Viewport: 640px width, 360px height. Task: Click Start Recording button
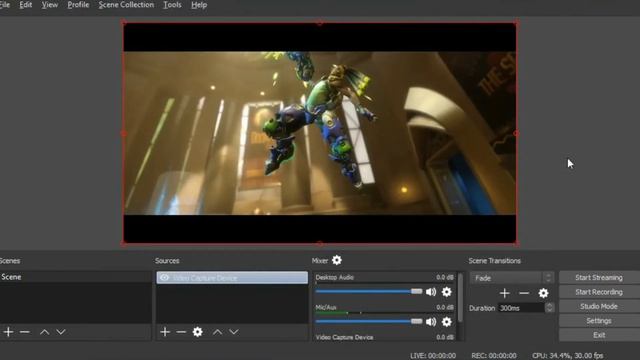(599, 292)
